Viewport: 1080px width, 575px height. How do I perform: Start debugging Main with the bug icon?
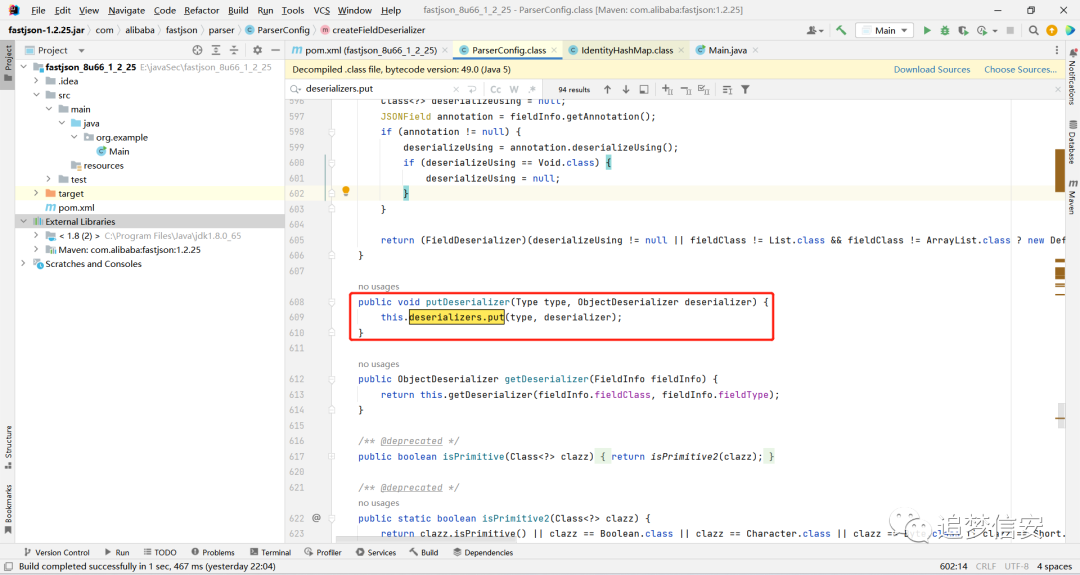(x=945, y=30)
